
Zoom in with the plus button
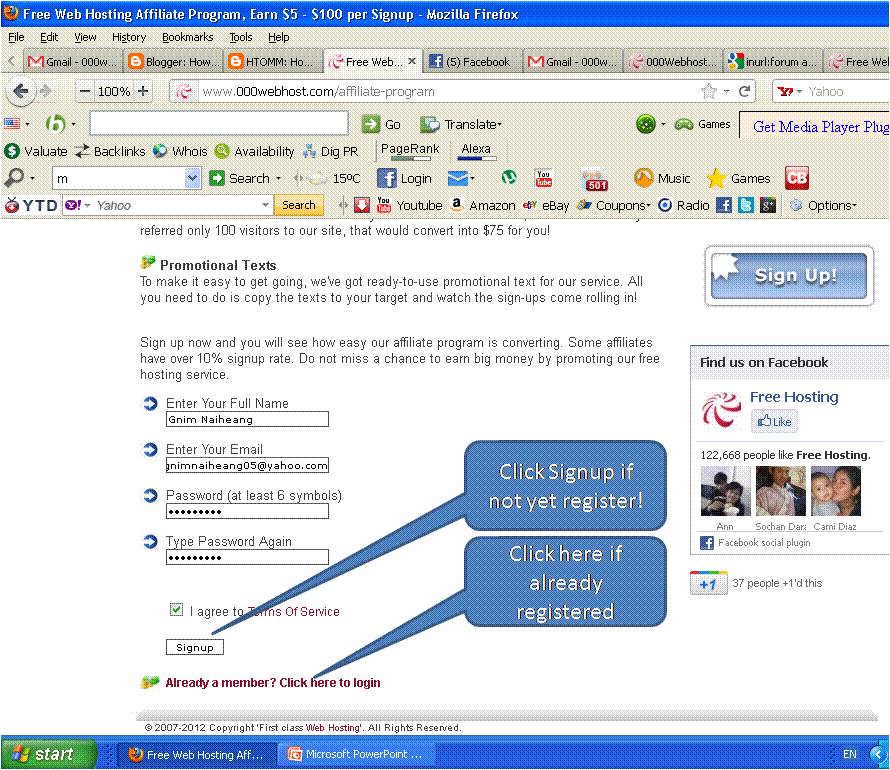click(143, 91)
